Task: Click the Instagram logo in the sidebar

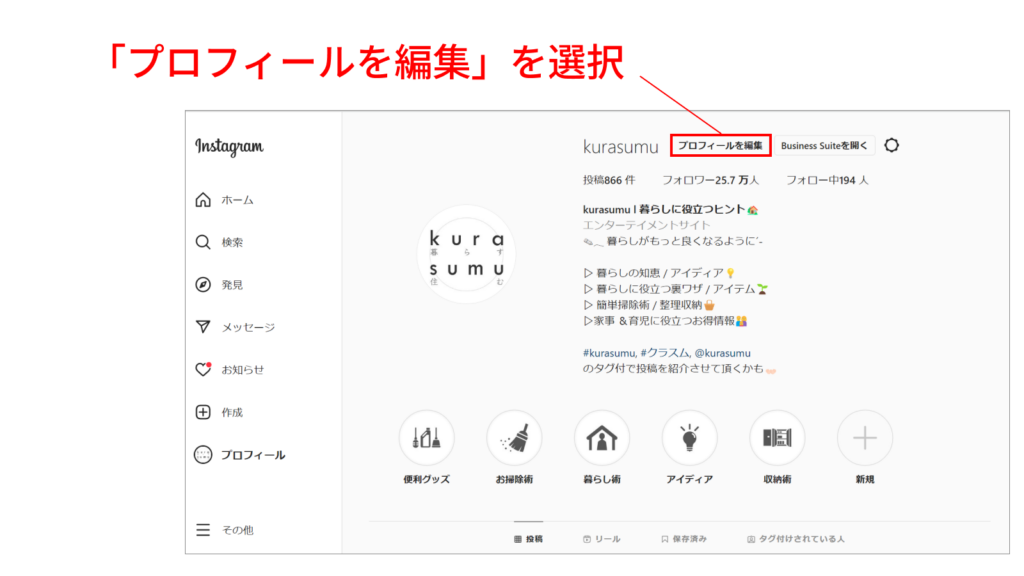Action: point(229,146)
